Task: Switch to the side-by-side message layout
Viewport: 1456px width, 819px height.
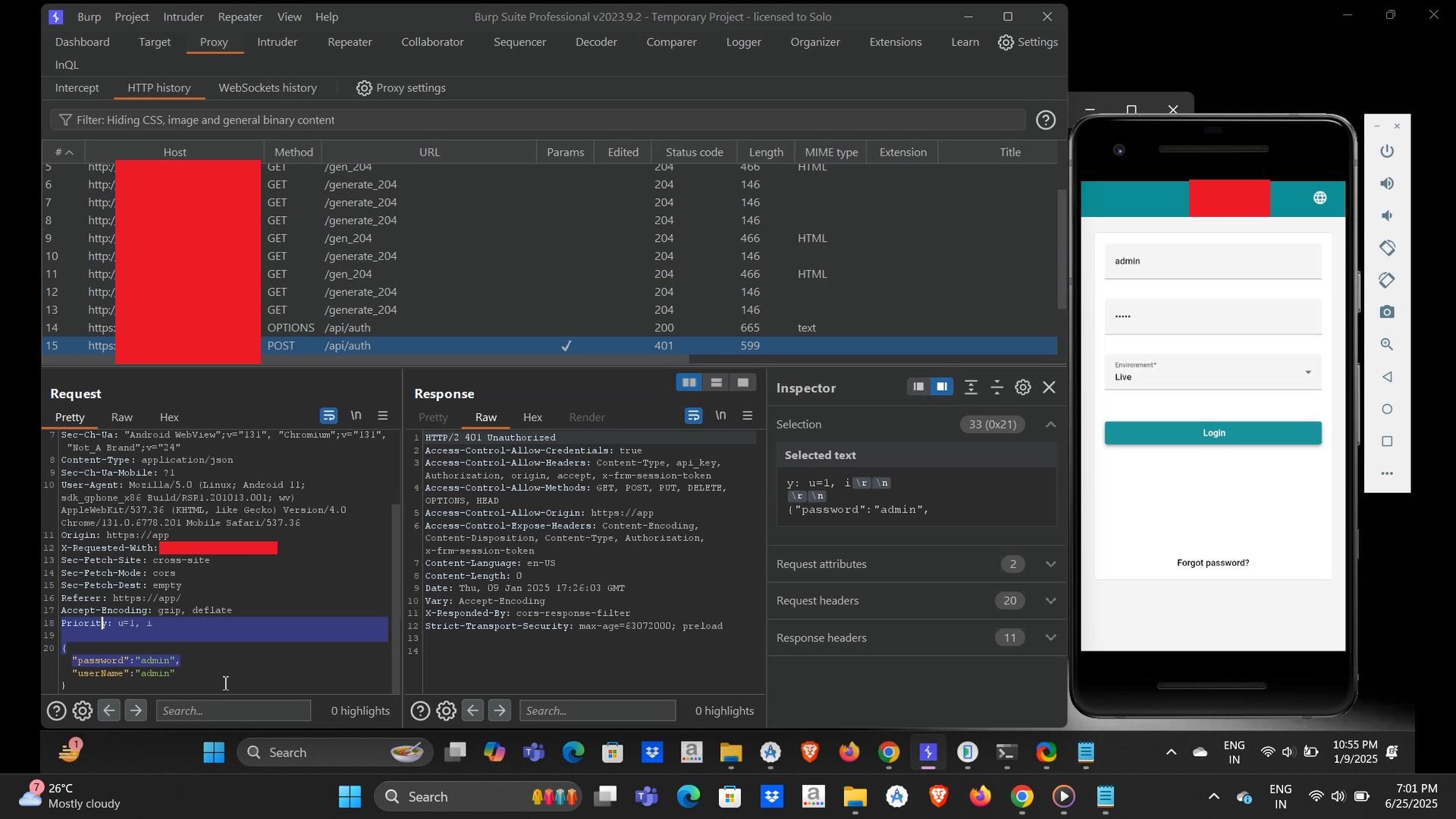Action: [689, 383]
